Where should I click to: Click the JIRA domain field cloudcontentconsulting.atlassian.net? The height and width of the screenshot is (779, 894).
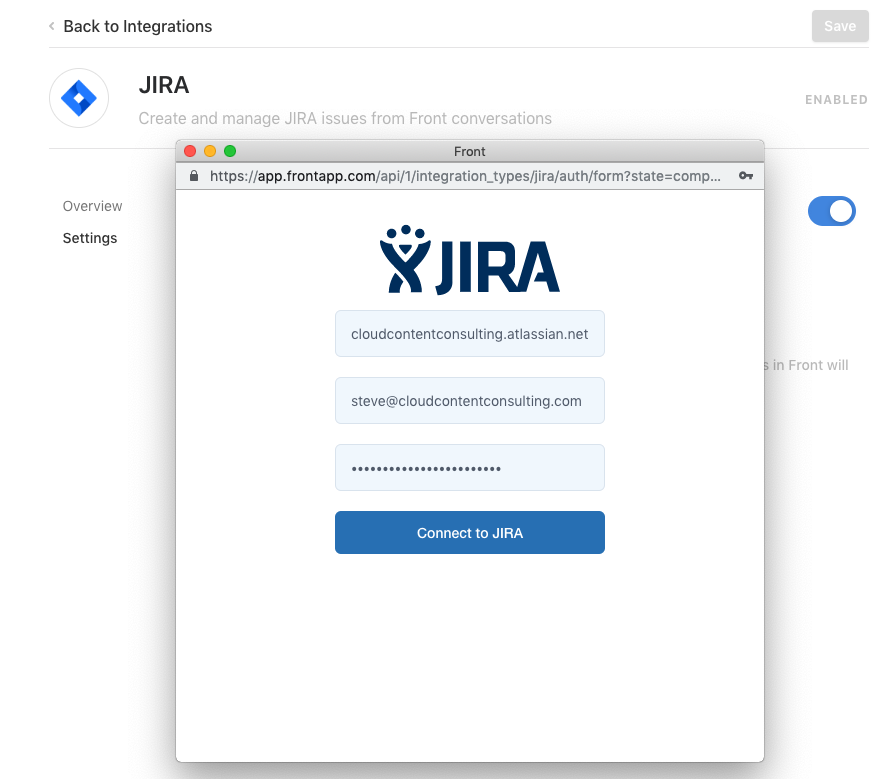click(470, 334)
